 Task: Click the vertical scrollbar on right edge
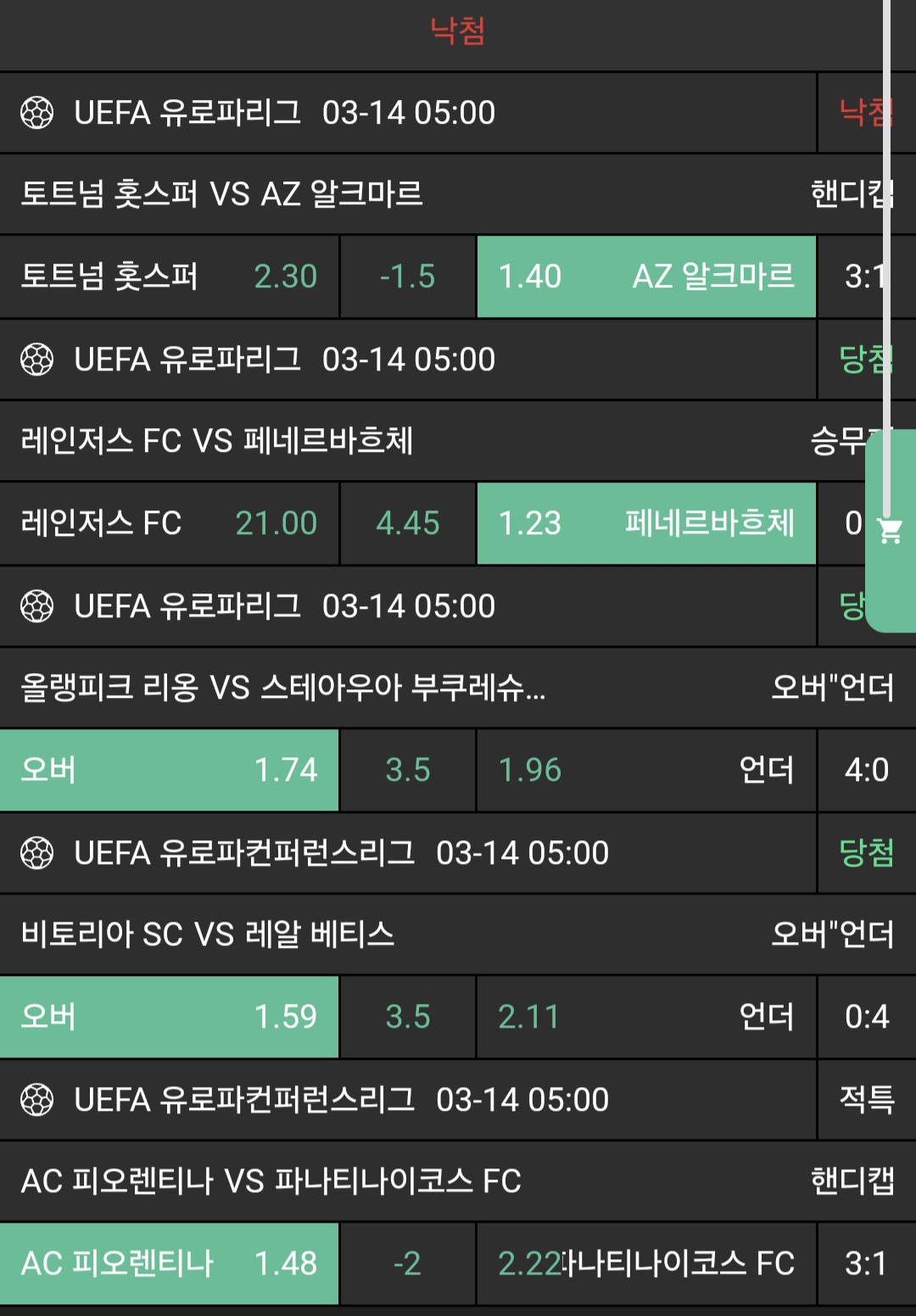[x=887, y=254]
